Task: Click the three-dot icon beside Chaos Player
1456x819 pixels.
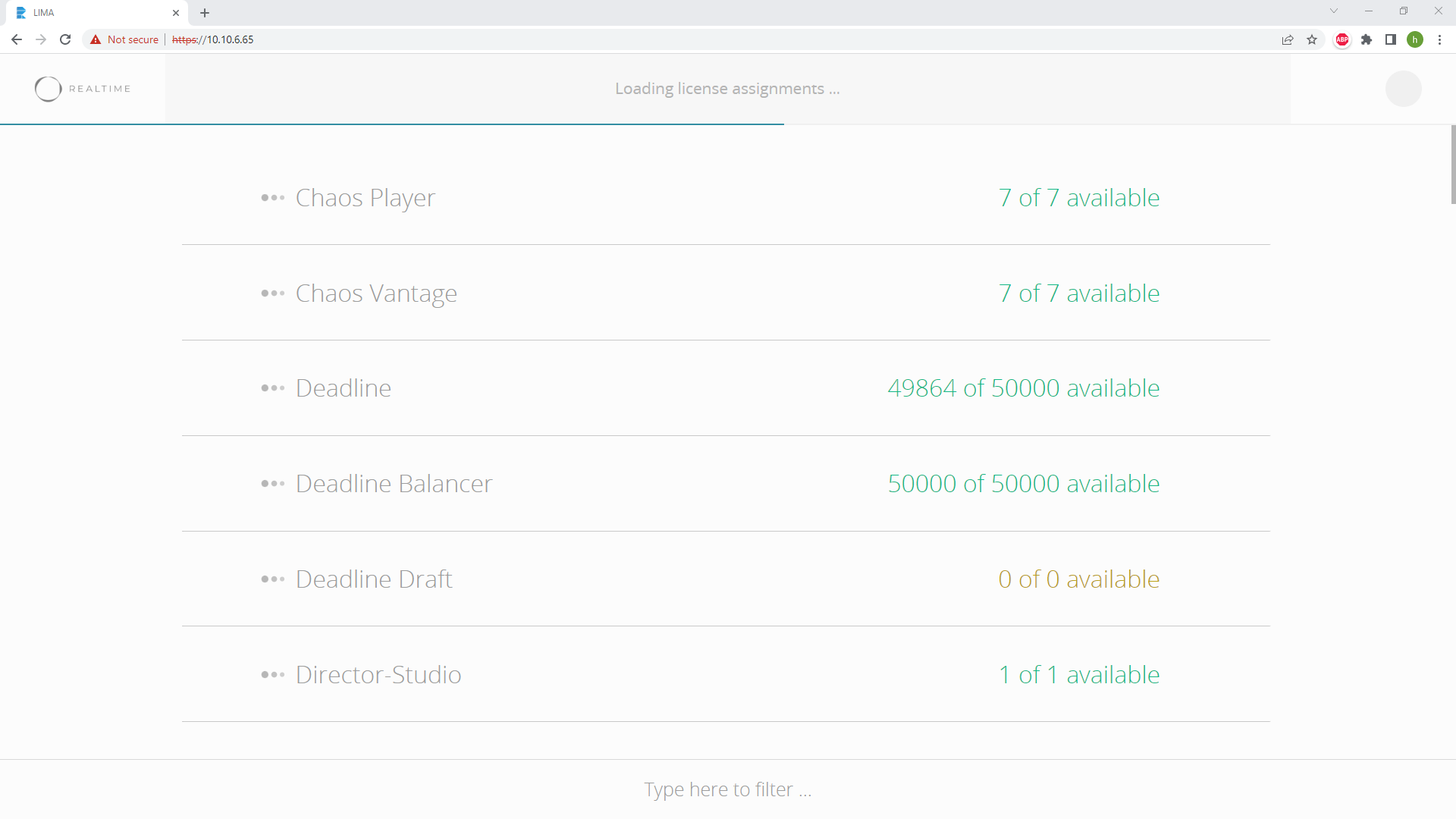Action: pyautogui.click(x=272, y=198)
